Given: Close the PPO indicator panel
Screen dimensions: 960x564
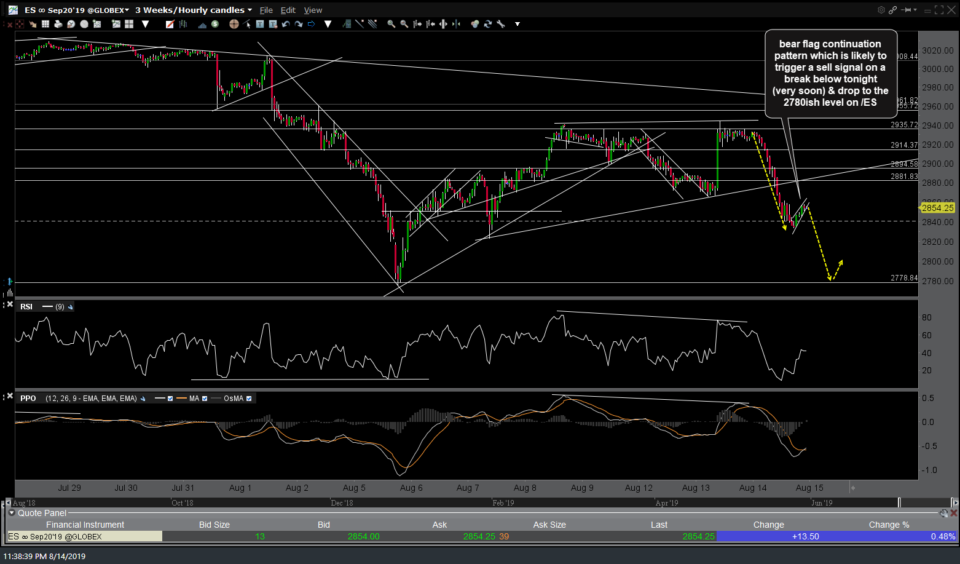Looking at the screenshot, I should click(x=10, y=396).
